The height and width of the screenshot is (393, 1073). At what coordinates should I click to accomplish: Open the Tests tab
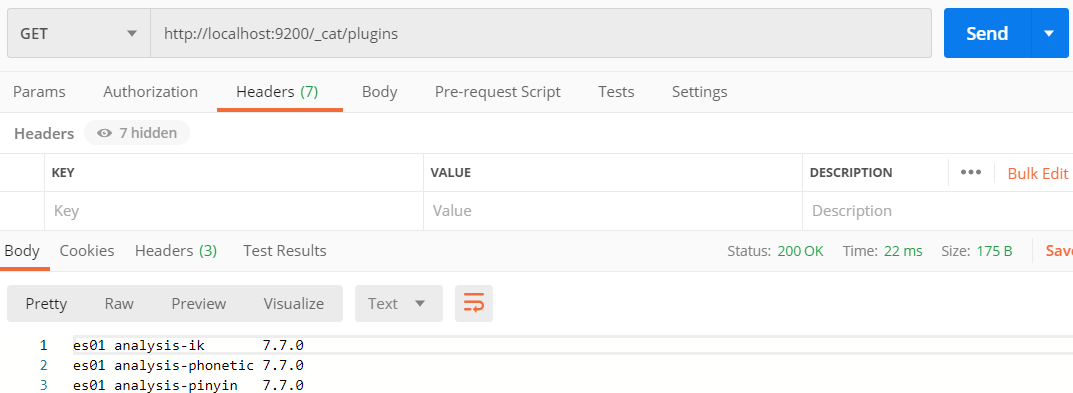tap(616, 92)
